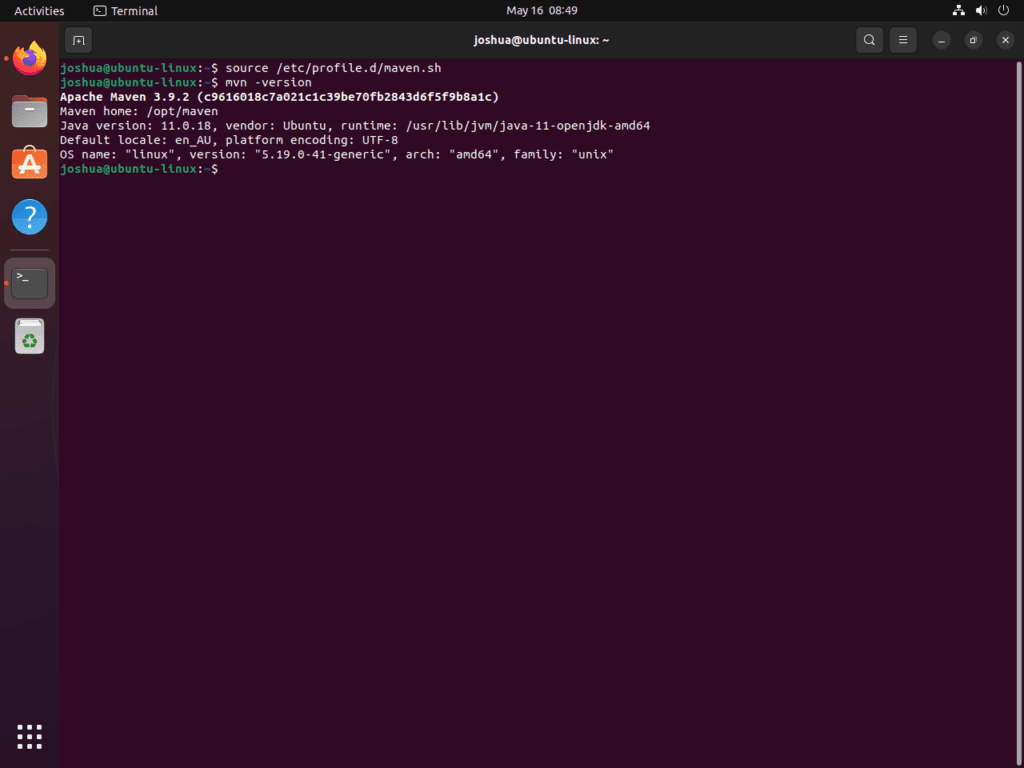Open Ubuntu Software from the dock
1024x768 pixels.
point(29,164)
